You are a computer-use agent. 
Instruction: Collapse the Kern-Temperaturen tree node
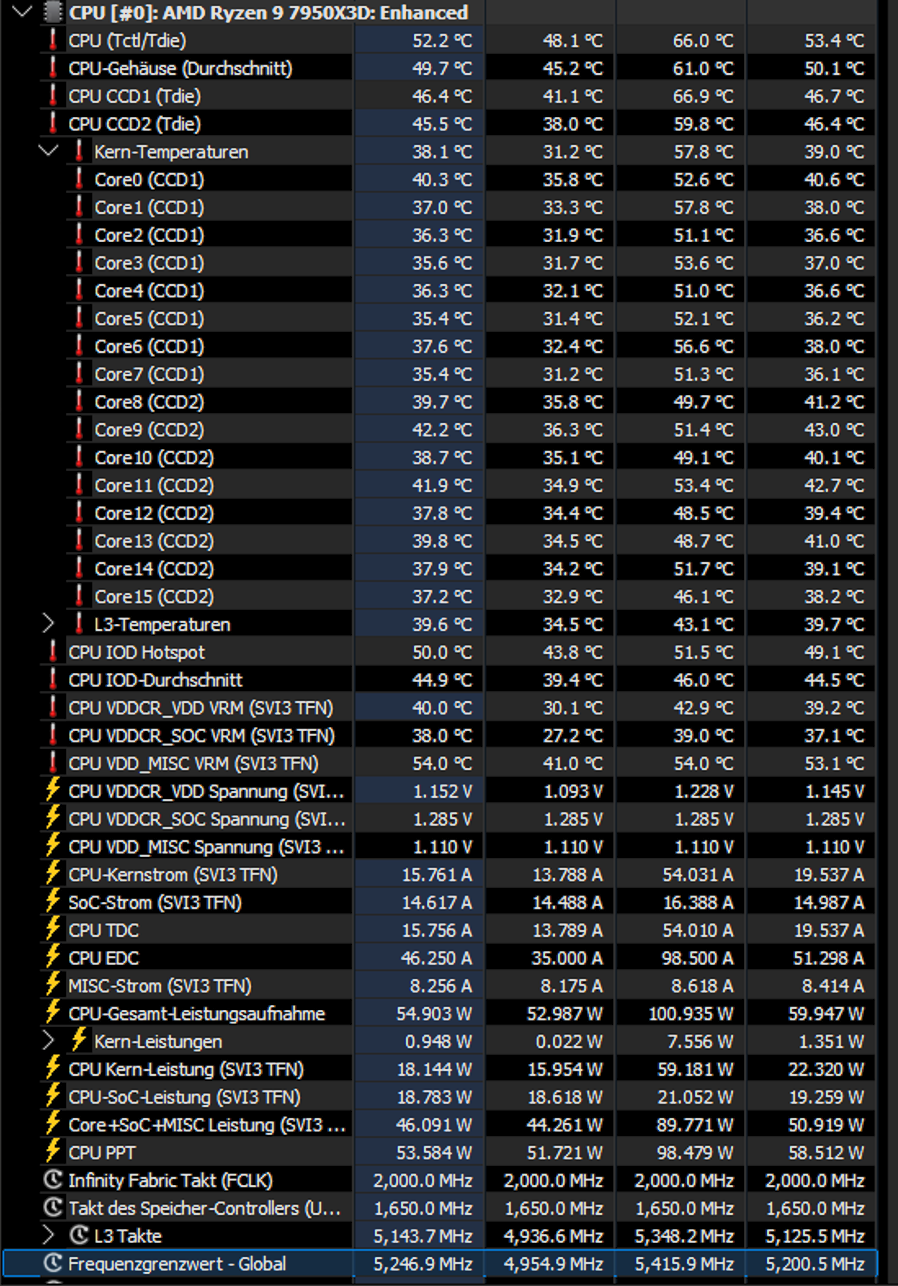pos(48,152)
